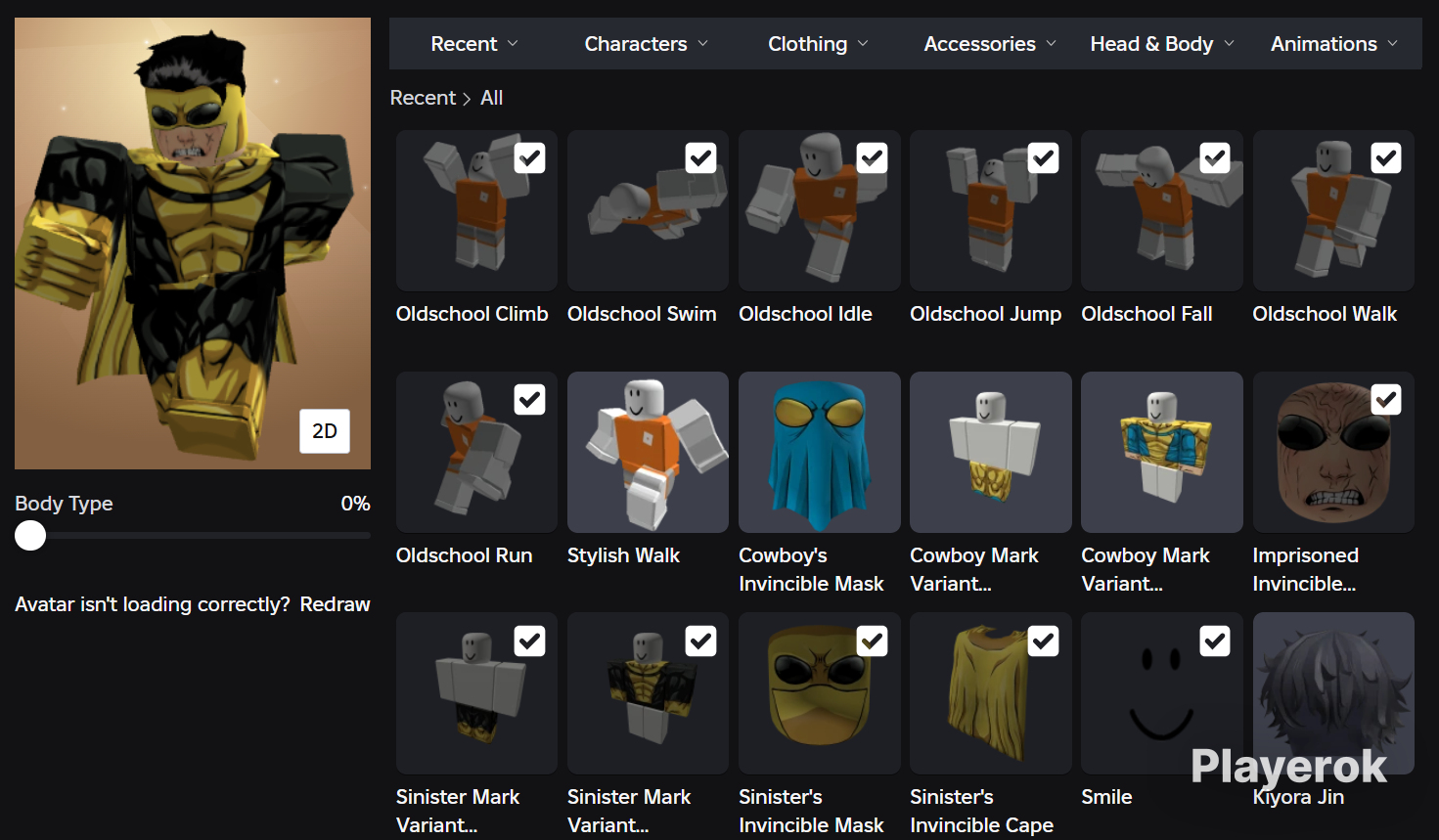Select the Oldschool Run animation thumbnail
The image size is (1439, 840).
click(x=476, y=452)
